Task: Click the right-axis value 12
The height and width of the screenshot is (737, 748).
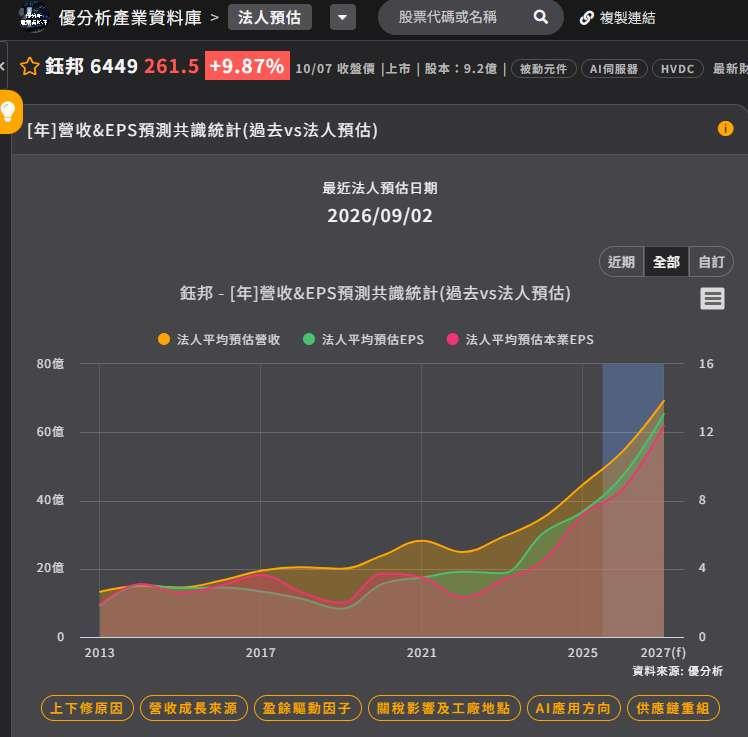Action: 706,432
